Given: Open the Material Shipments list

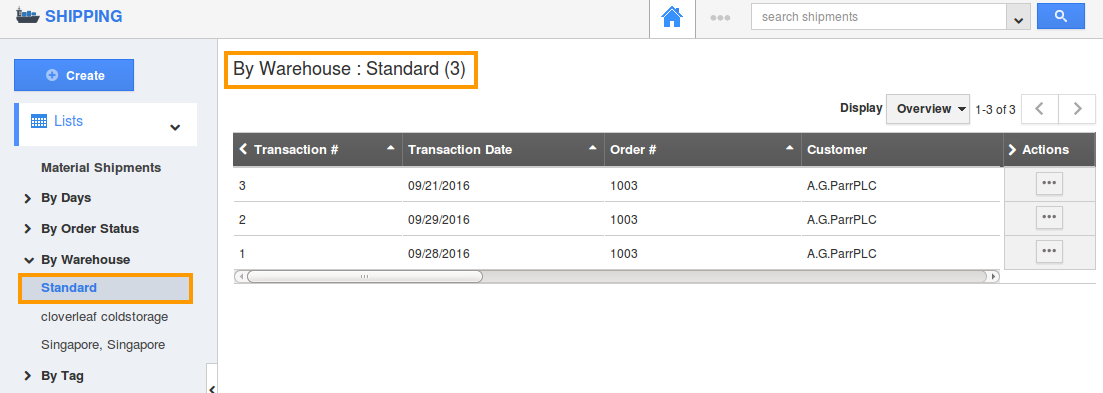Looking at the screenshot, I should [x=101, y=168].
